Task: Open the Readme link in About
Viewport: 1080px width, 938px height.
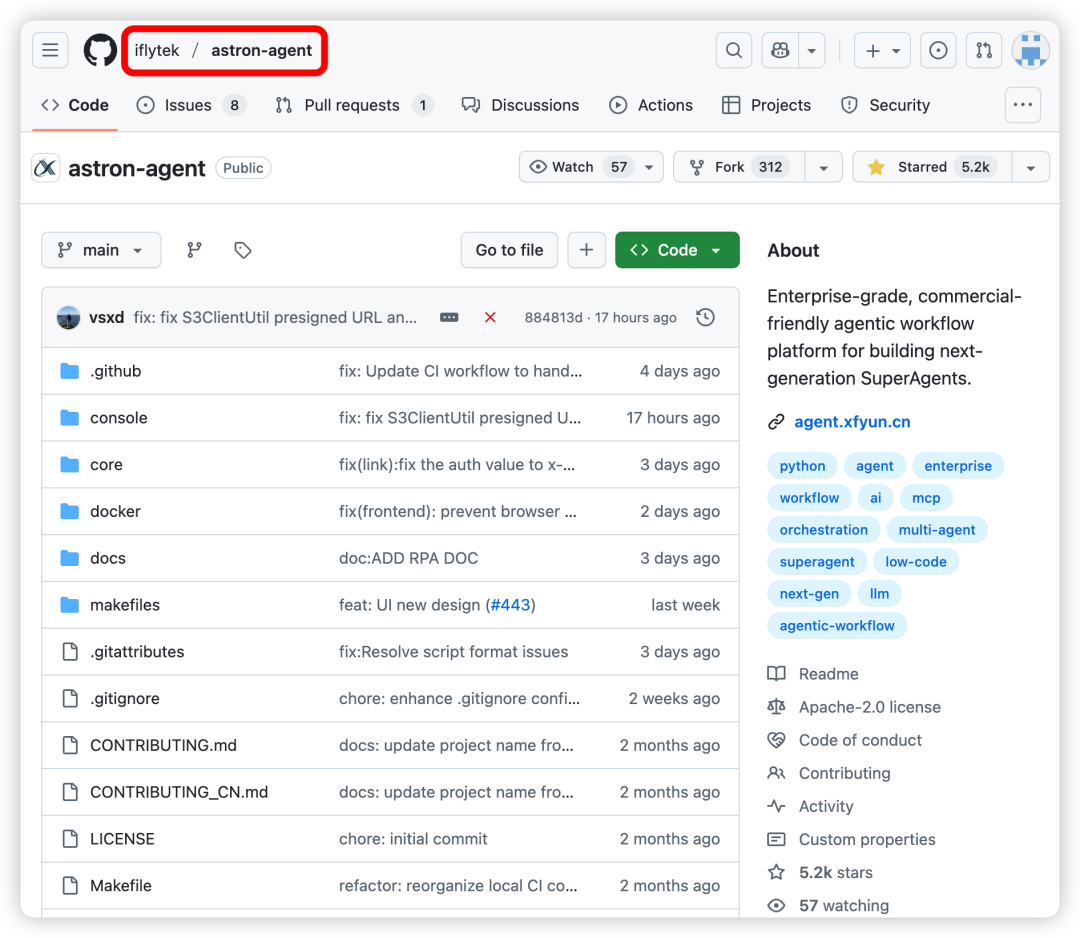Action: coord(829,674)
